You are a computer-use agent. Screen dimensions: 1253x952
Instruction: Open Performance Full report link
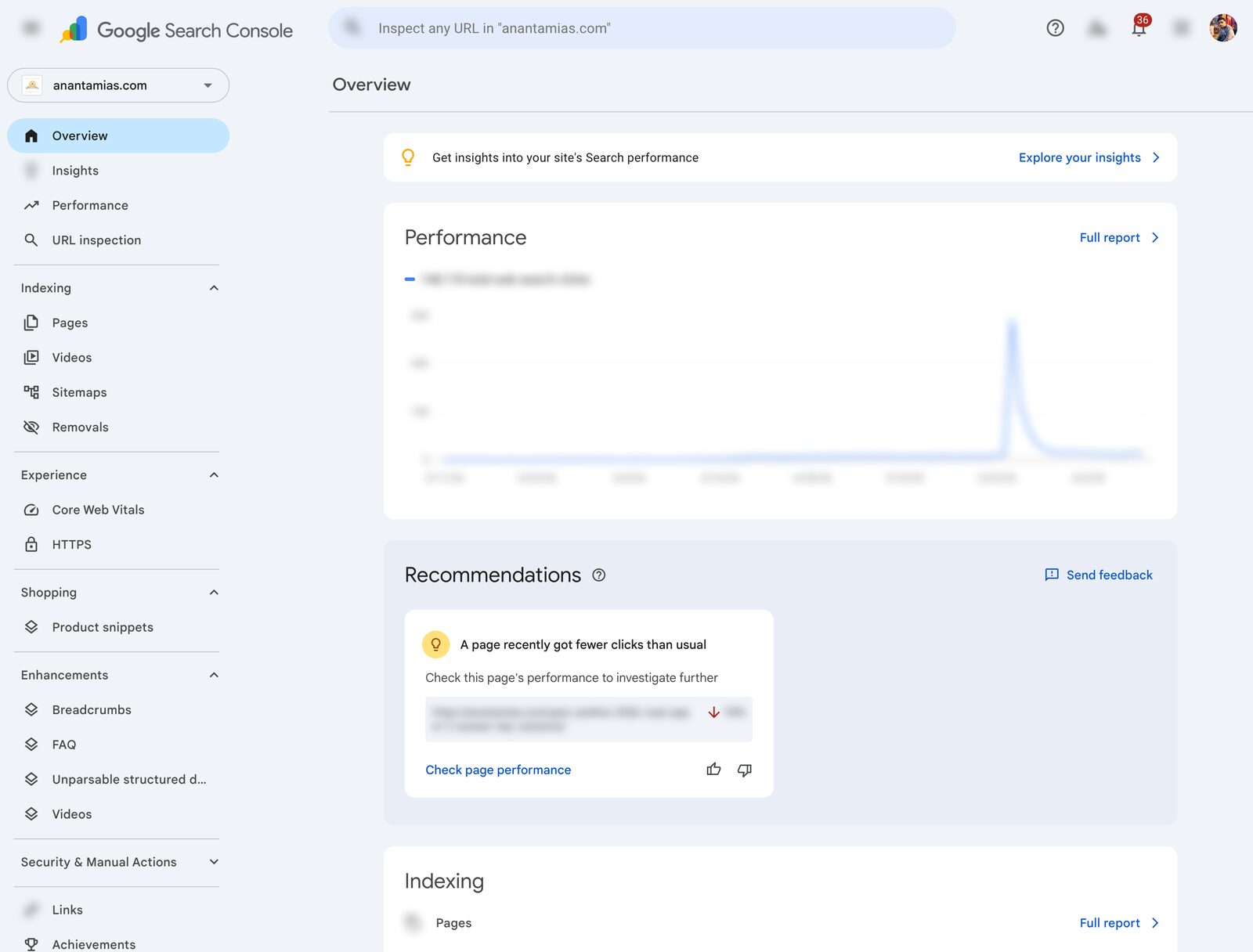pos(1109,237)
